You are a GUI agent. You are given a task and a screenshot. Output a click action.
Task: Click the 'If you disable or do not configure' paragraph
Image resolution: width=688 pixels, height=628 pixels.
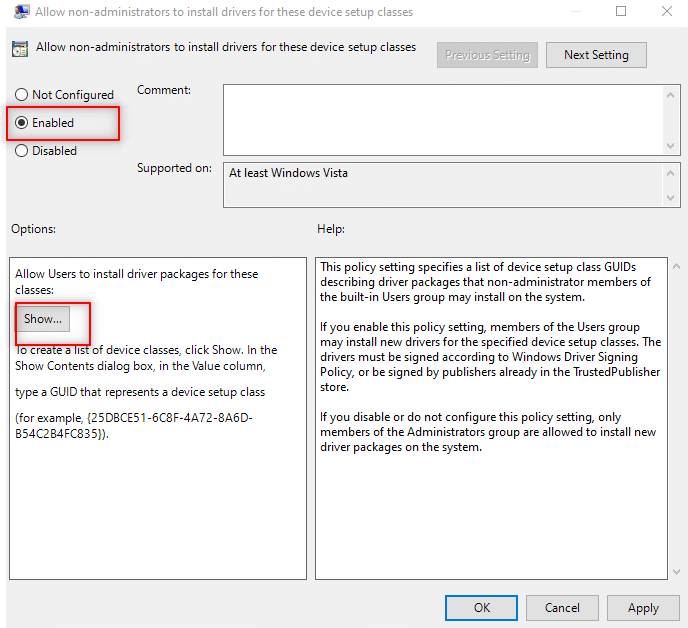pos(488,432)
